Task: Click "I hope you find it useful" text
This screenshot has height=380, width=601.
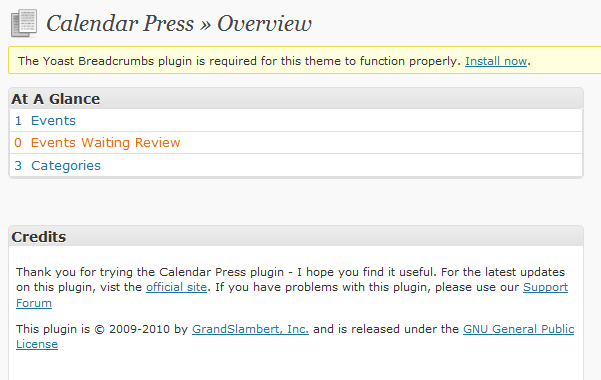Action: coord(367,272)
